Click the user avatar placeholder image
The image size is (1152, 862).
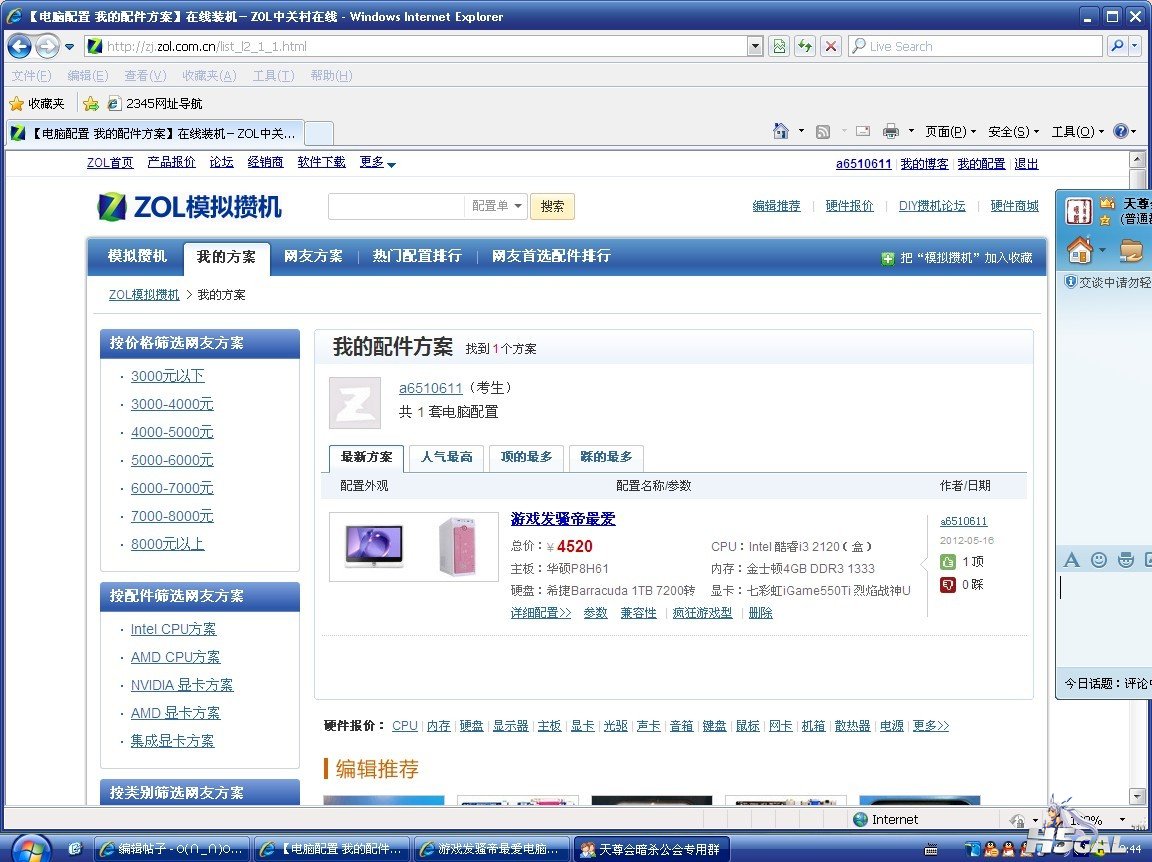355,403
